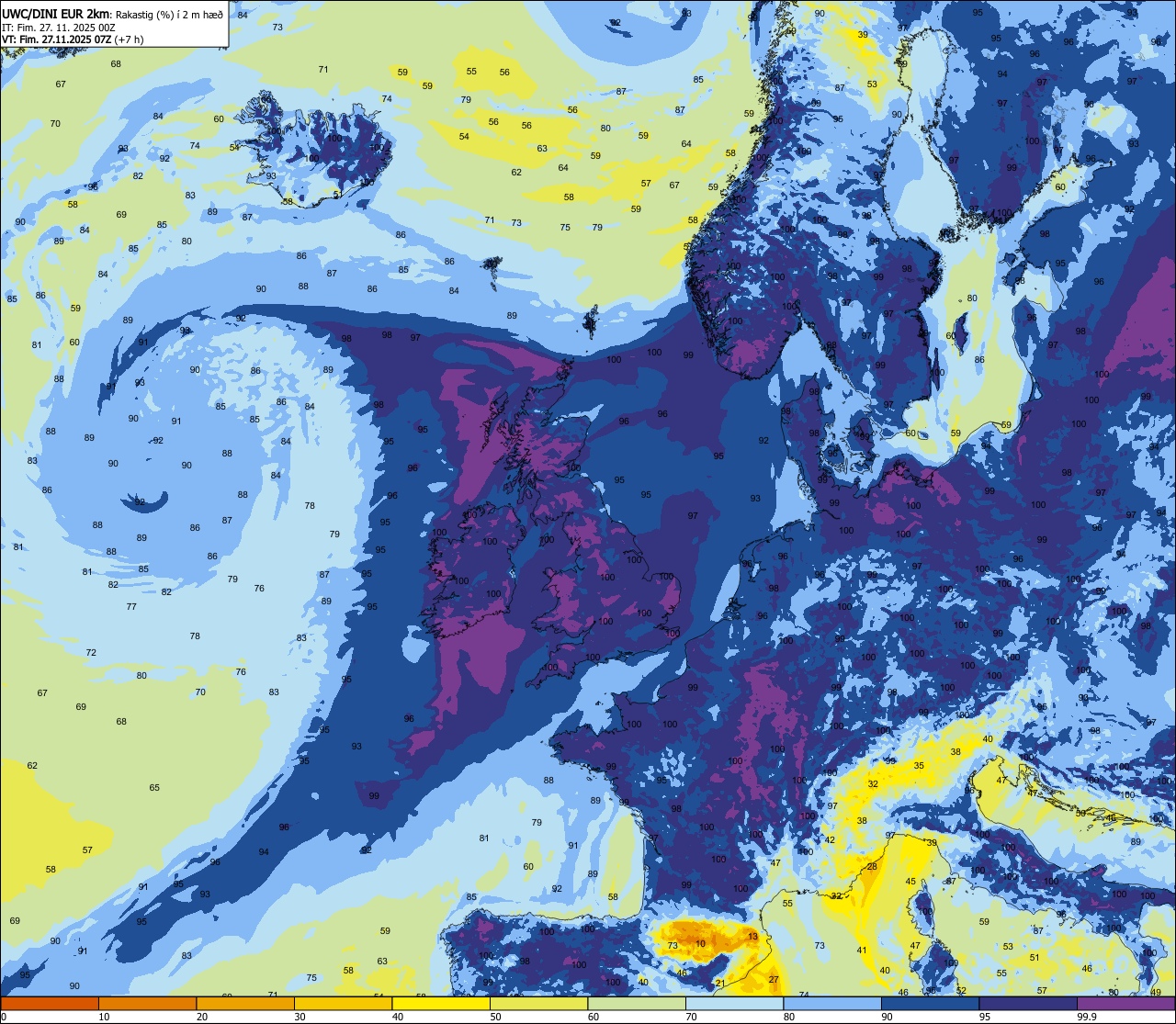The height and width of the screenshot is (1024, 1176).
Task: Select the 90–95 dark blue legend swatch
Action: tap(931, 1003)
